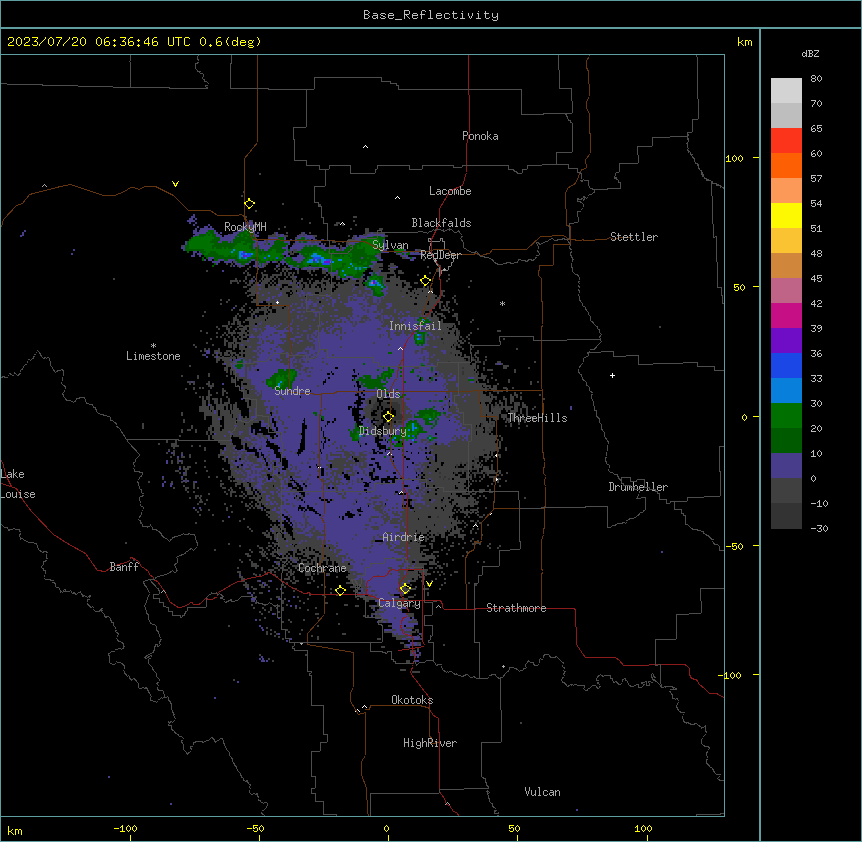The image size is (862, 842).
Task: Click the yellow diamond marker below RedDeer
Action: pos(425,281)
